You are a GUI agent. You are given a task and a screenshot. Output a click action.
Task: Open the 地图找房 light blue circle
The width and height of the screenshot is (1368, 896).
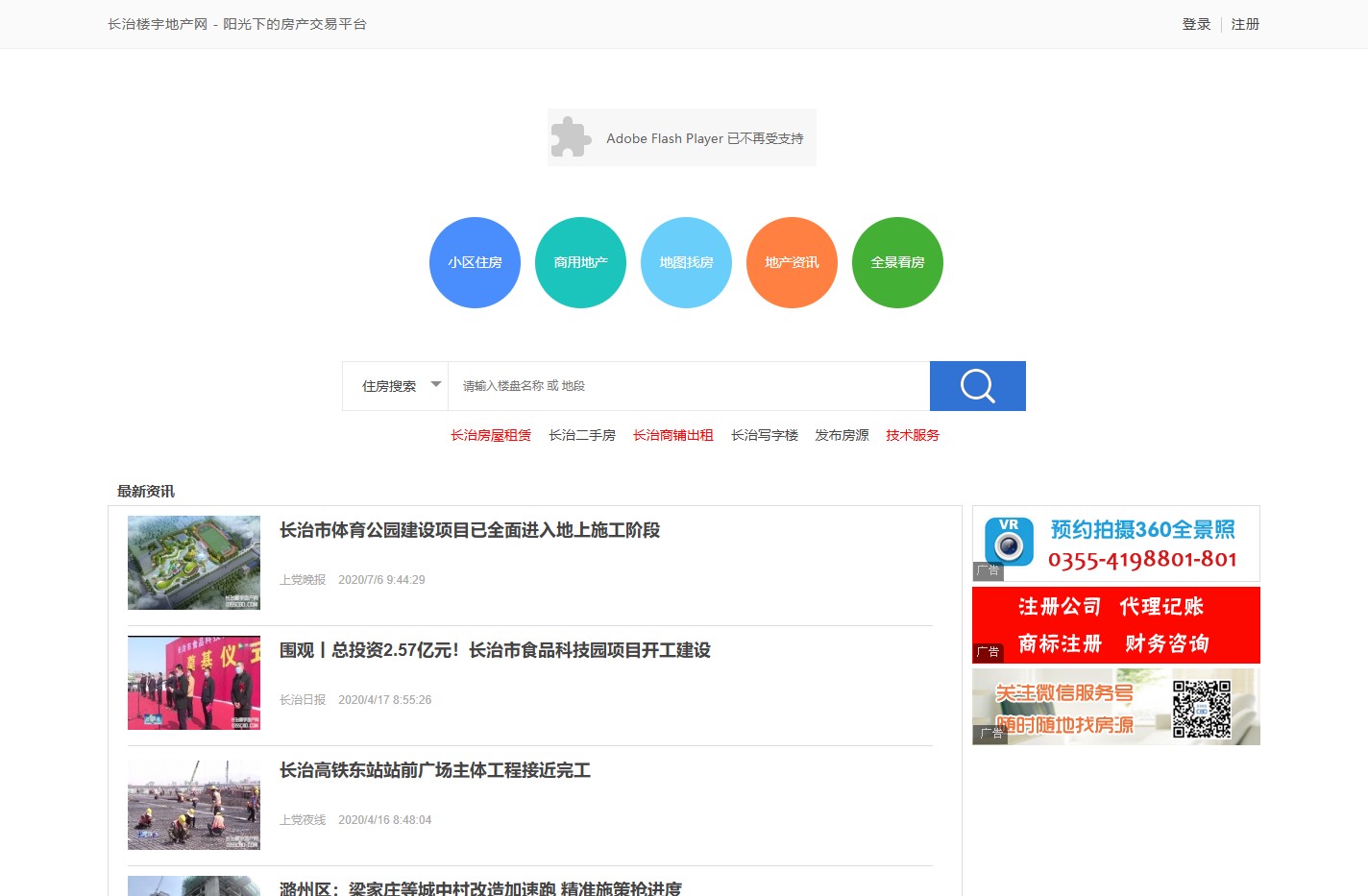686,262
